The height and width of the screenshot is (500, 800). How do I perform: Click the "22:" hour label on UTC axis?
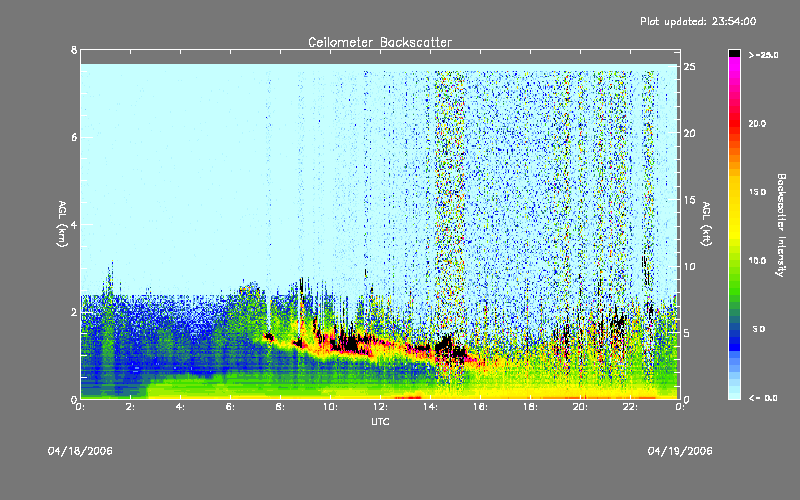[630, 407]
